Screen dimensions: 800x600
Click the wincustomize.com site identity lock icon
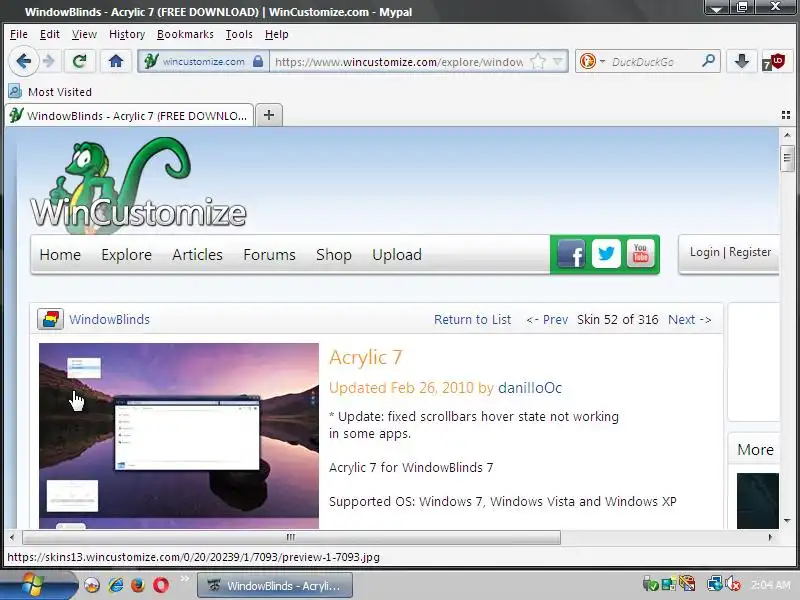(258, 62)
